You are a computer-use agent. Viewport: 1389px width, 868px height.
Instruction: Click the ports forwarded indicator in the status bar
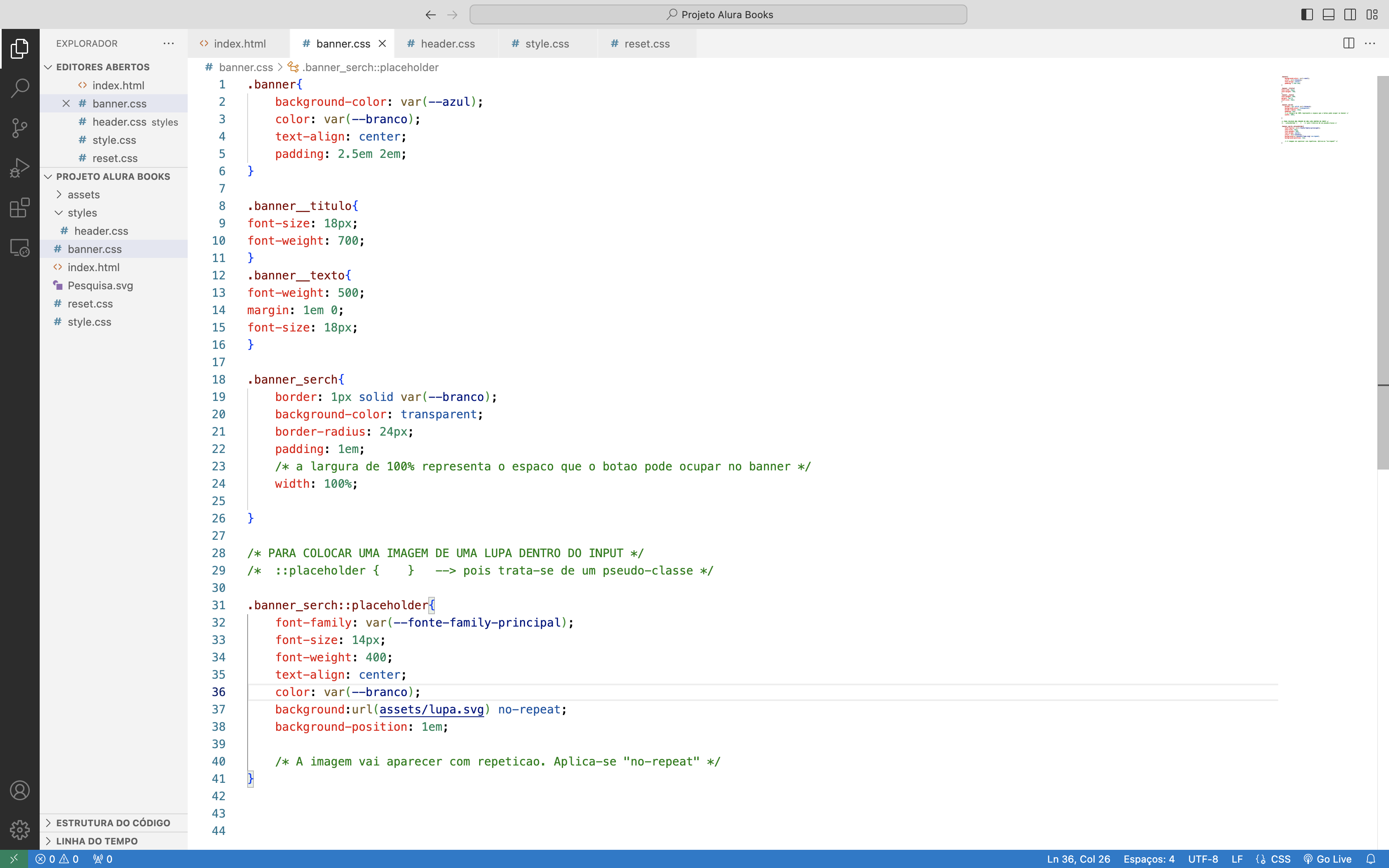(103, 859)
